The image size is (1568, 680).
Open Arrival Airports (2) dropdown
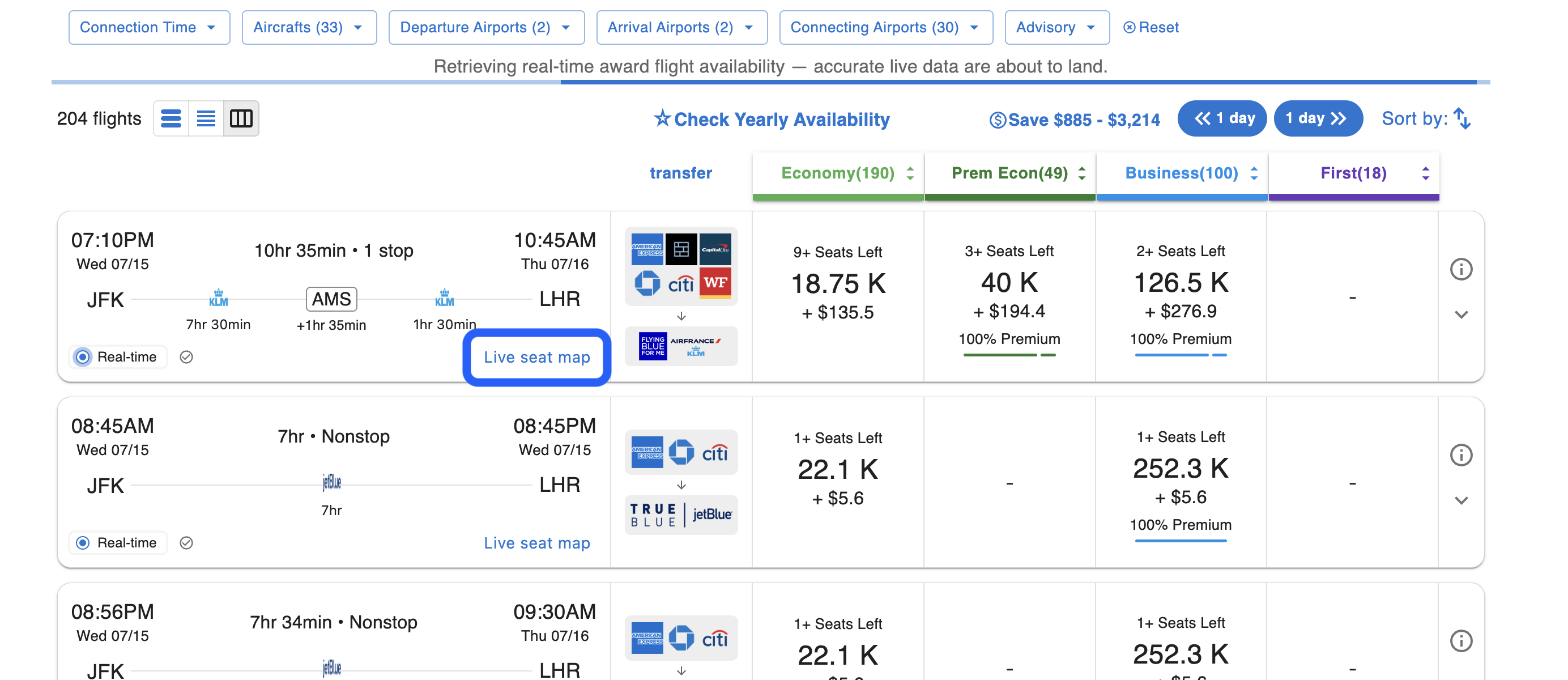(x=681, y=27)
